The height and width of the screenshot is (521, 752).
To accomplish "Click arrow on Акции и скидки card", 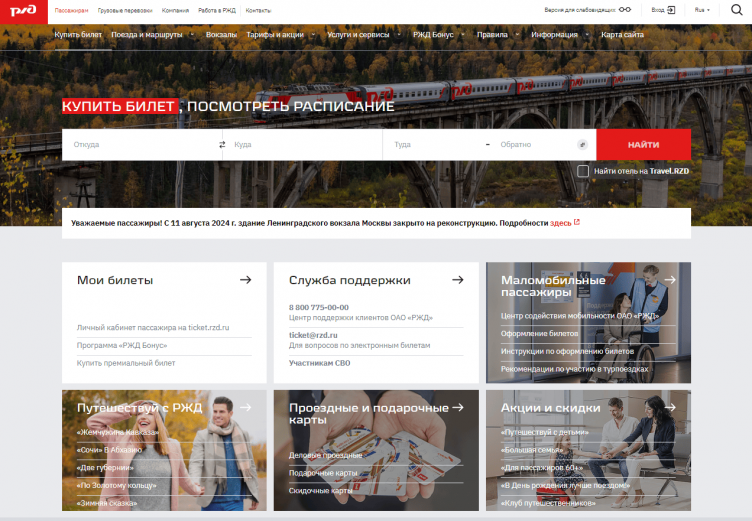I will (x=670, y=407).
